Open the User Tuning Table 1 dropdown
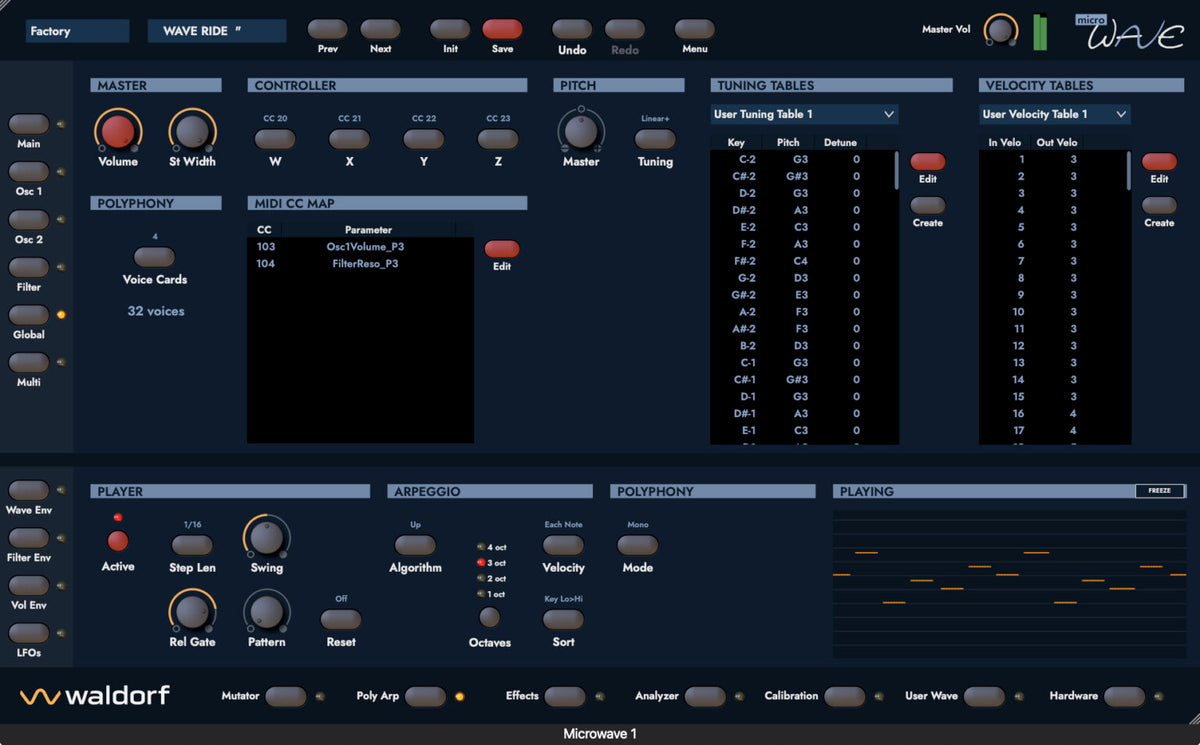 804,114
